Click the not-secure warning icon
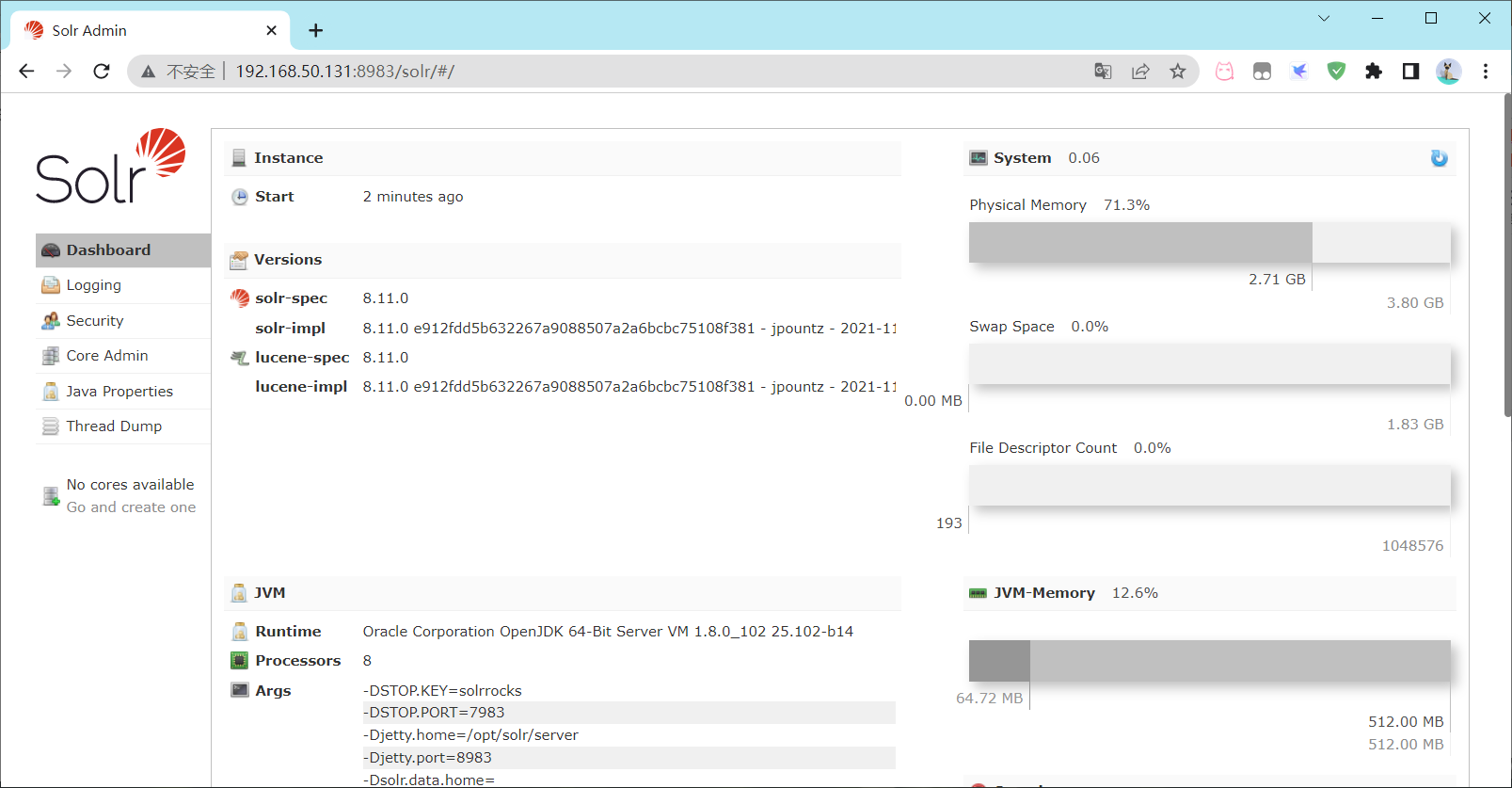 (x=149, y=72)
